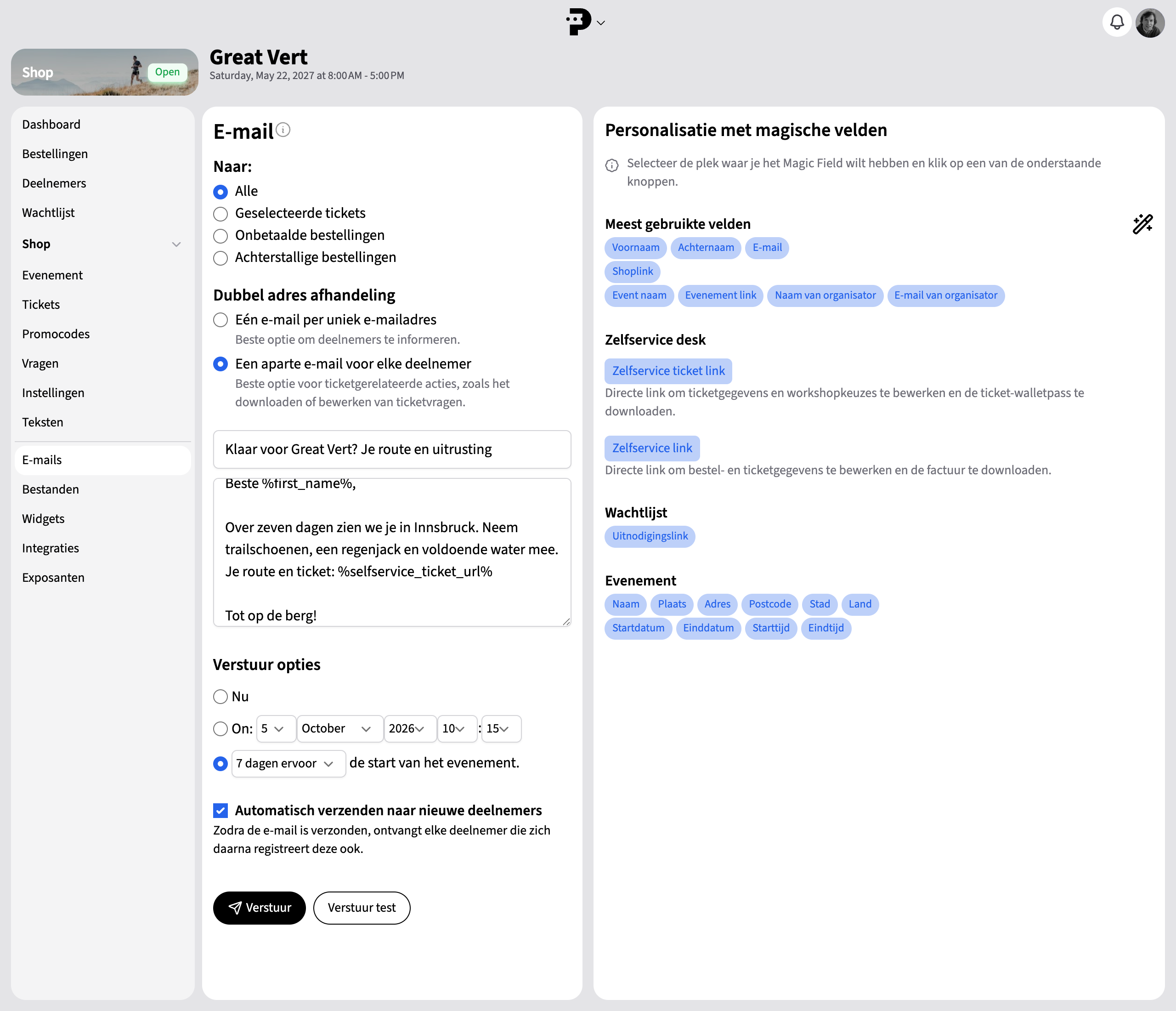This screenshot has width=1176, height=1011.
Task: Open the user avatar menu
Action: (1150, 23)
